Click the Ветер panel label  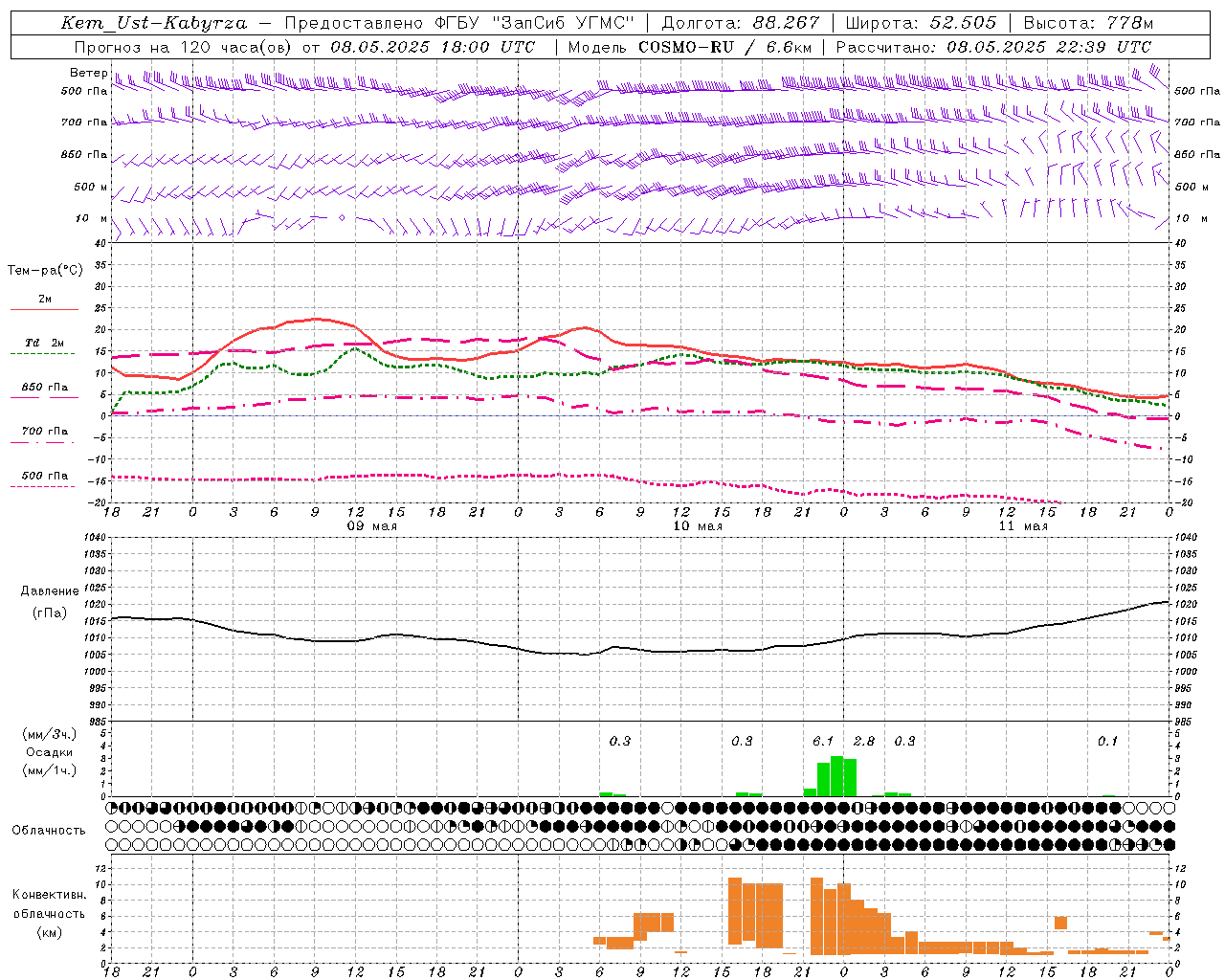click(88, 73)
